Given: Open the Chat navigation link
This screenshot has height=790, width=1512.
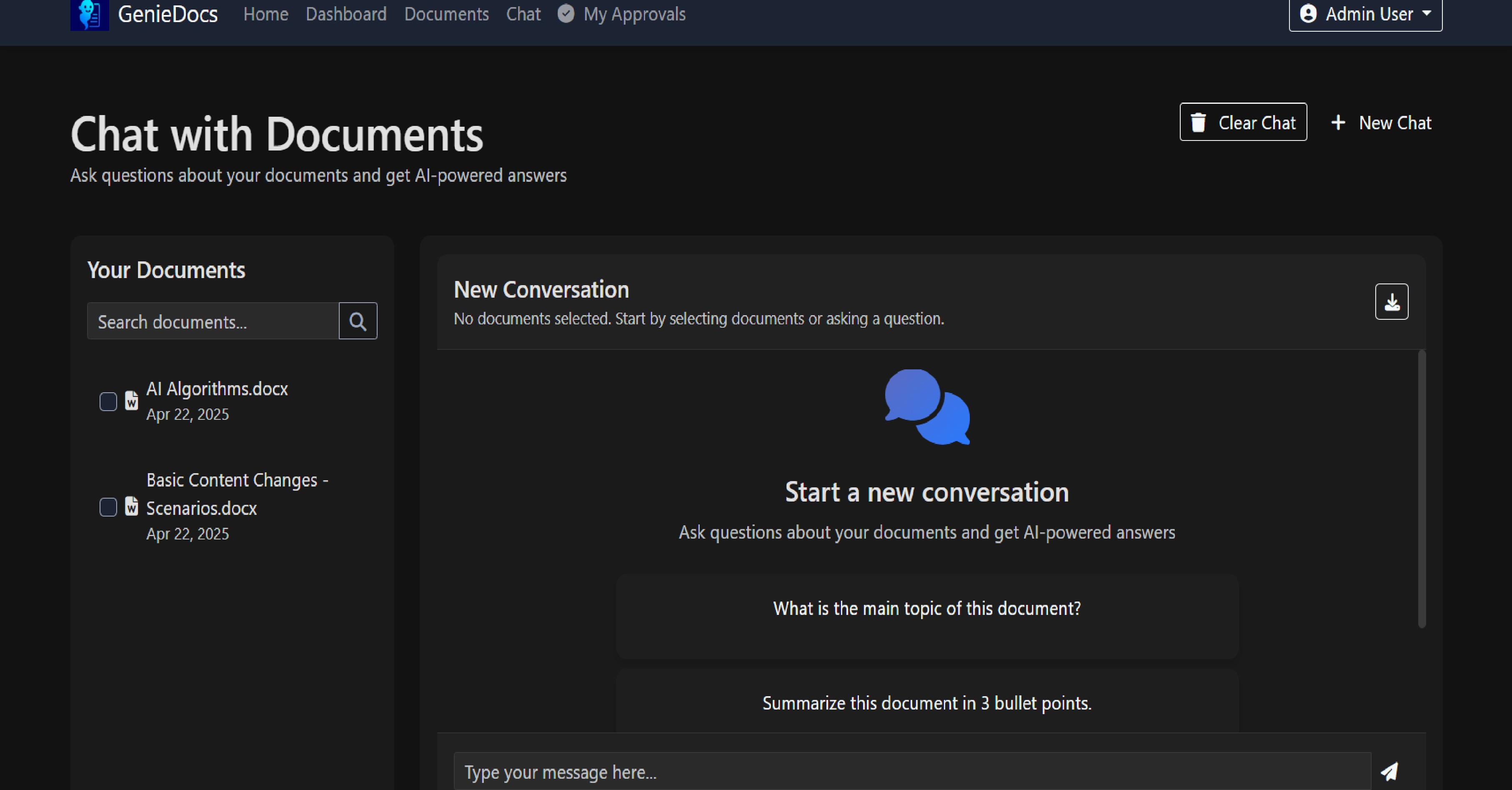Looking at the screenshot, I should pos(523,14).
